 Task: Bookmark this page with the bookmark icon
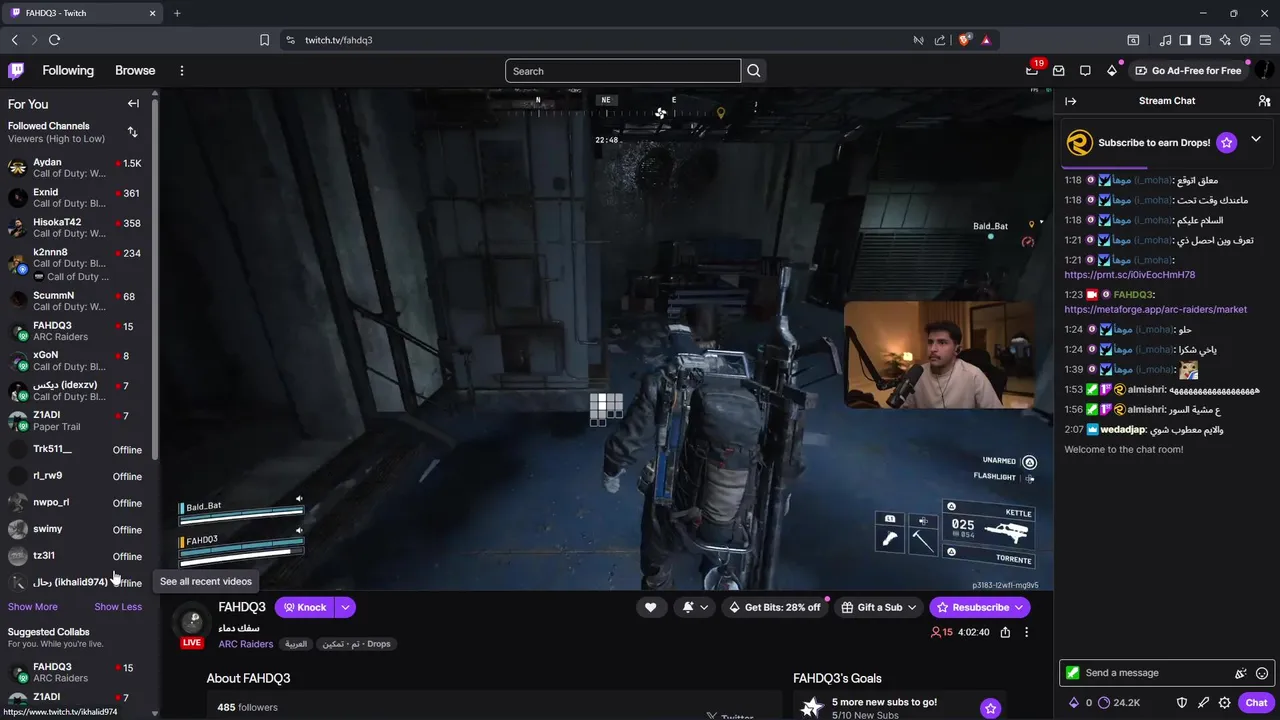(x=264, y=40)
